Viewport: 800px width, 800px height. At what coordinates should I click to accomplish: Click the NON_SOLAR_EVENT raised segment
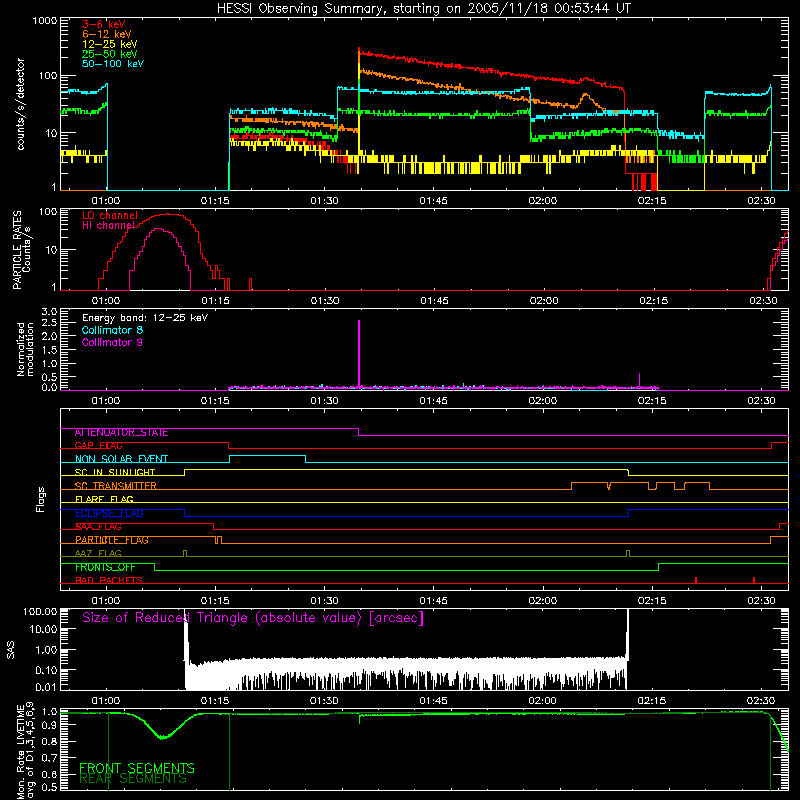click(x=267, y=456)
